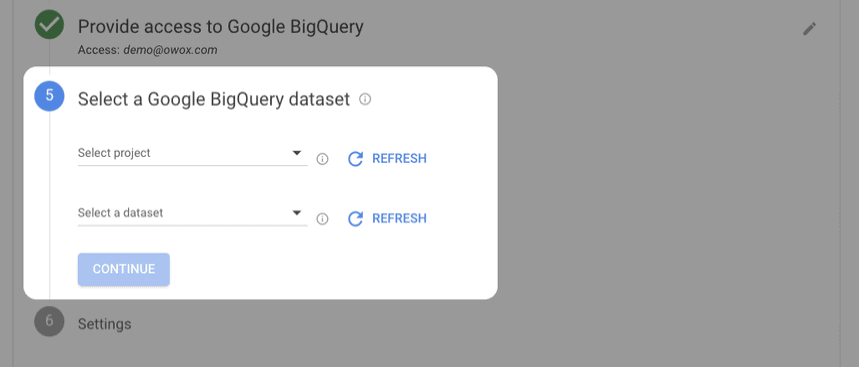Click the info icon next to Select project
The height and width of the screenshot is (367, 859).
[323, 159]
